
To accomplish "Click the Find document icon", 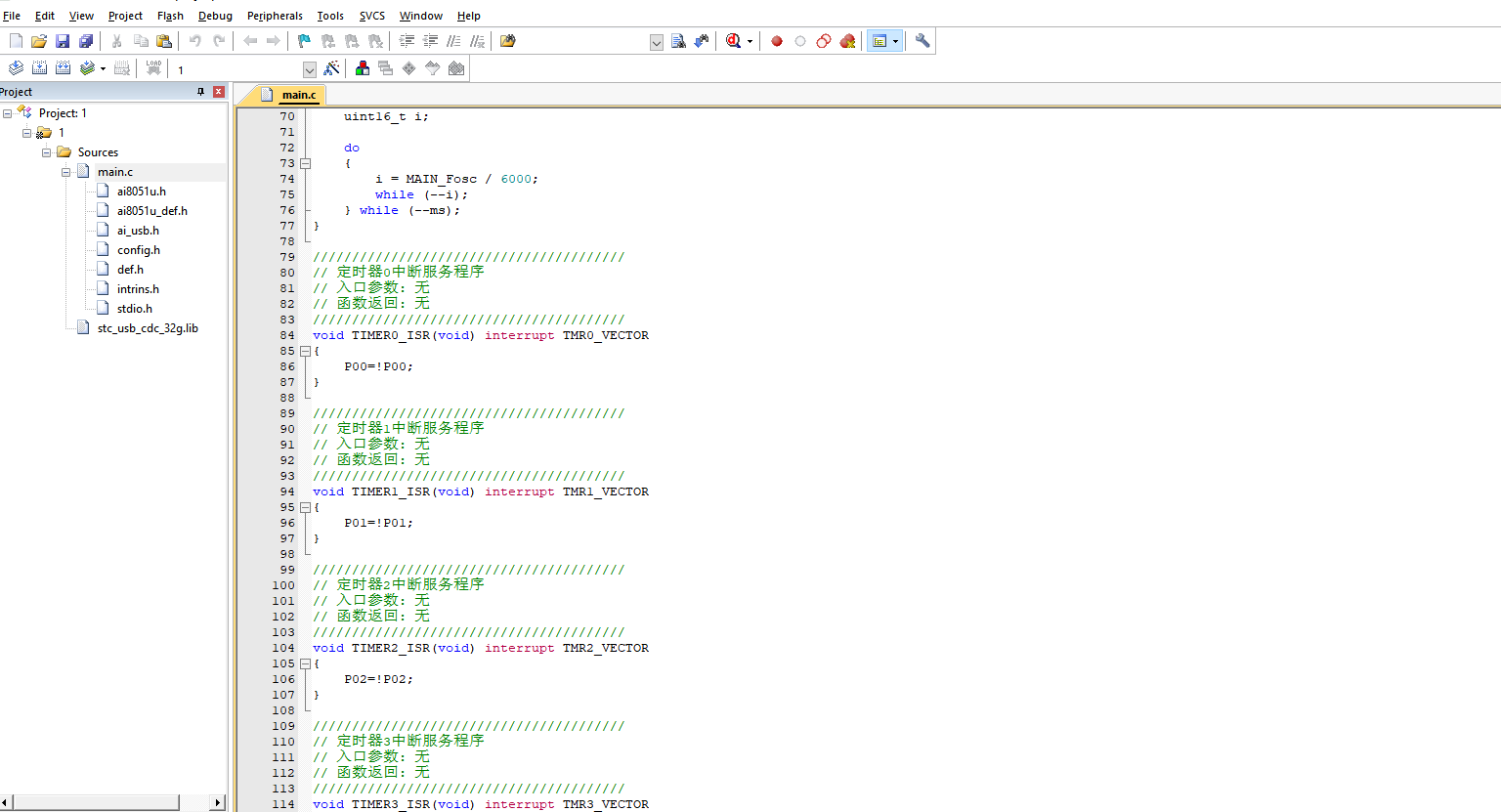I will click(678, 41).
